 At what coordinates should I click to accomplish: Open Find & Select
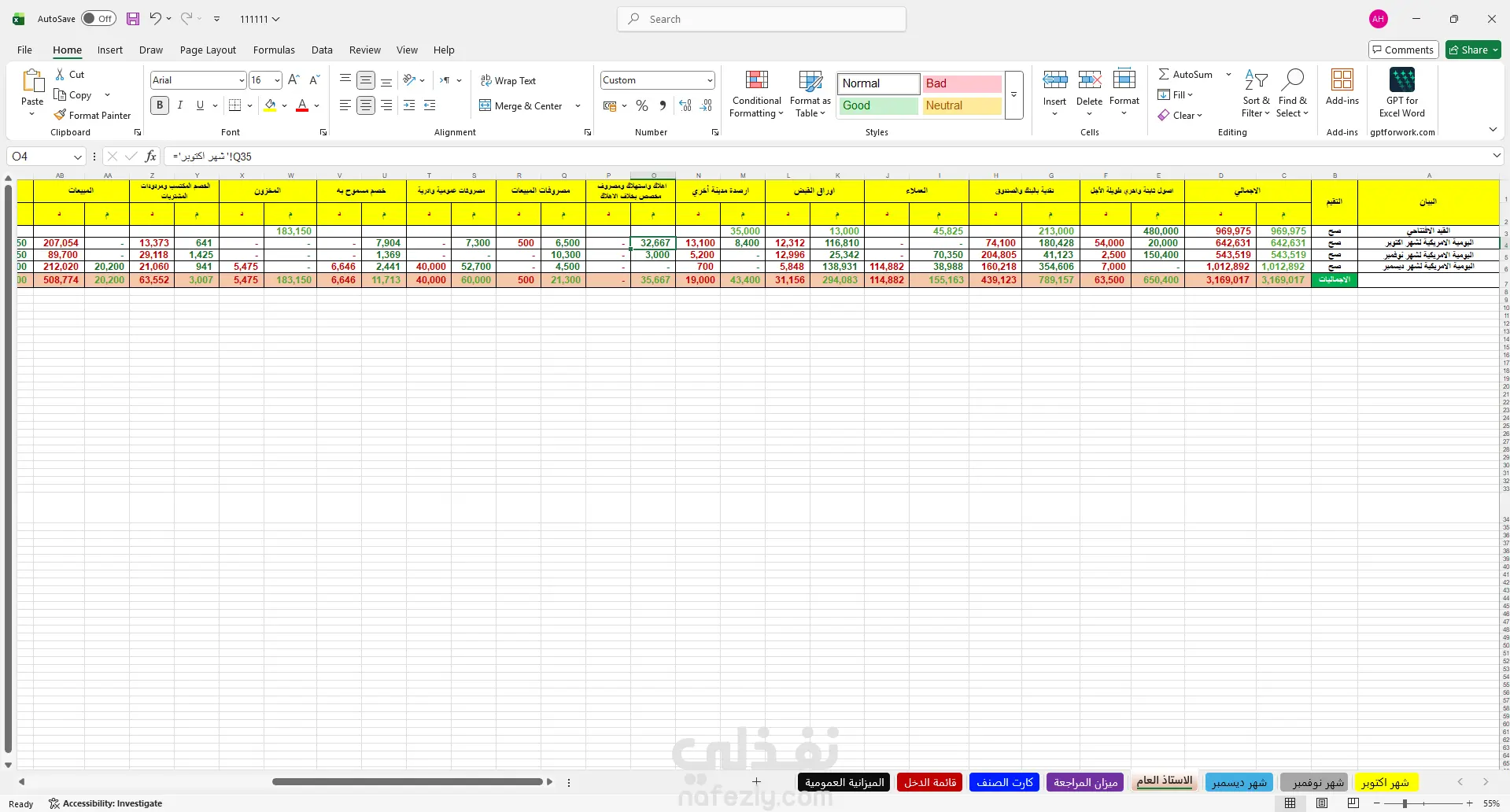pos(1292,94)
